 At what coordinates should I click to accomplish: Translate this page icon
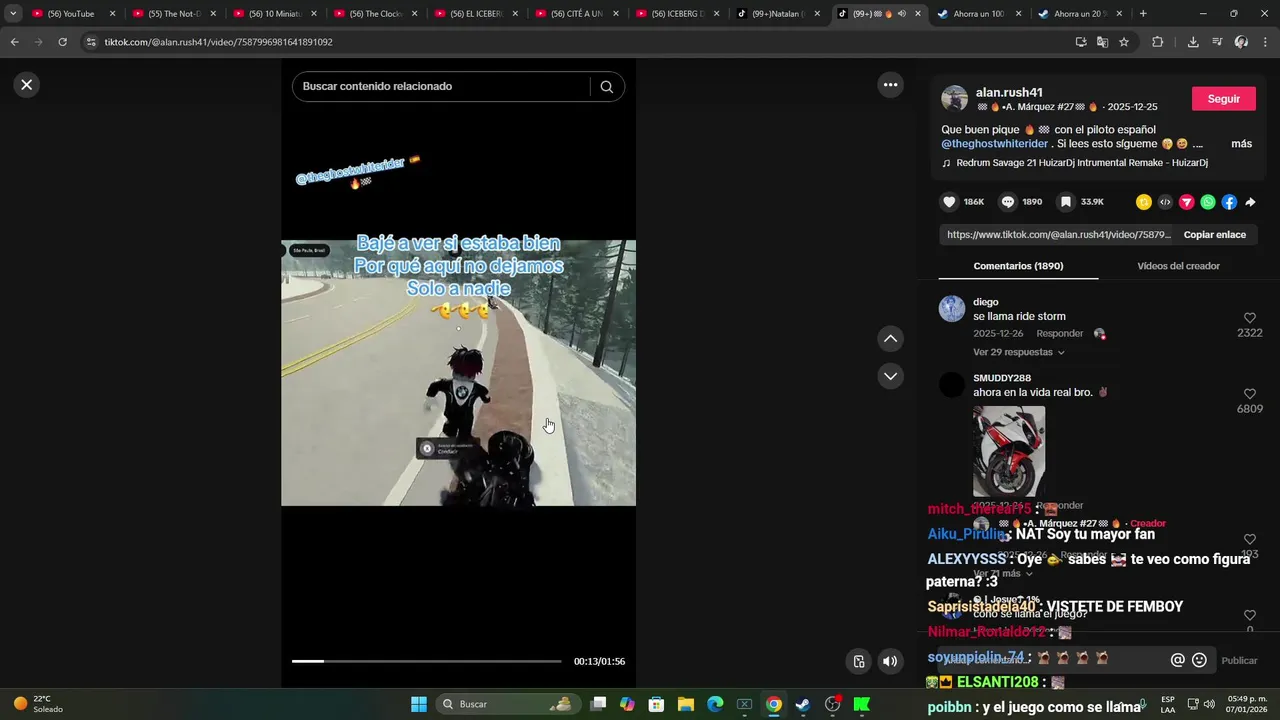point(1102,42)
